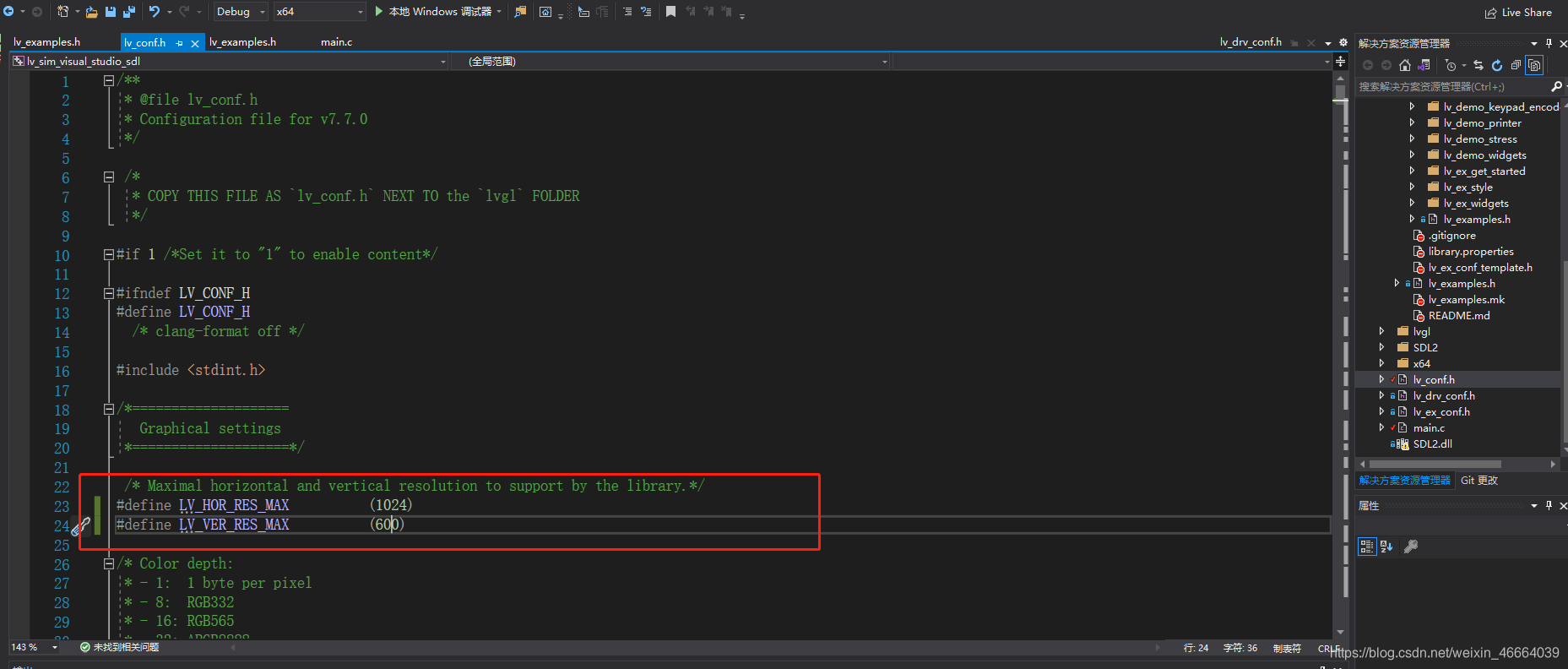Switch to the lv_drv_conf.h preview tab
Viewport: 1568px width, 669px height.
tap(1251, 42)
